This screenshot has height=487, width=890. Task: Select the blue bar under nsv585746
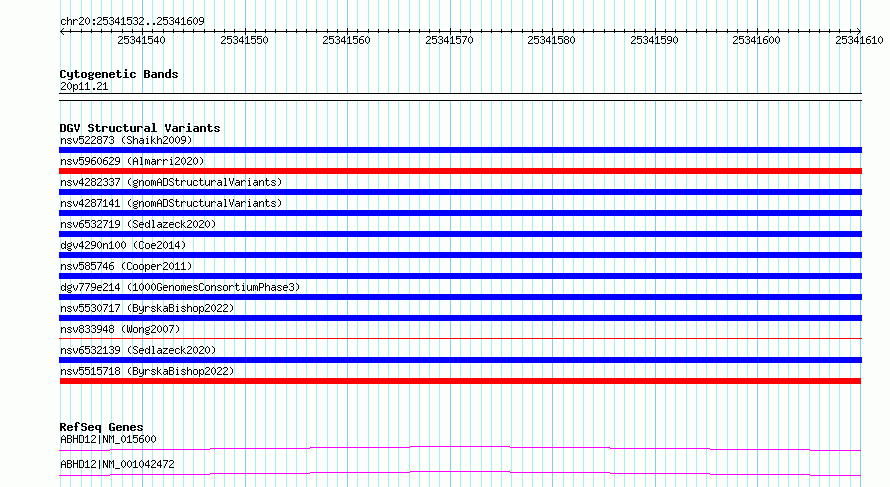click(460, 276)
